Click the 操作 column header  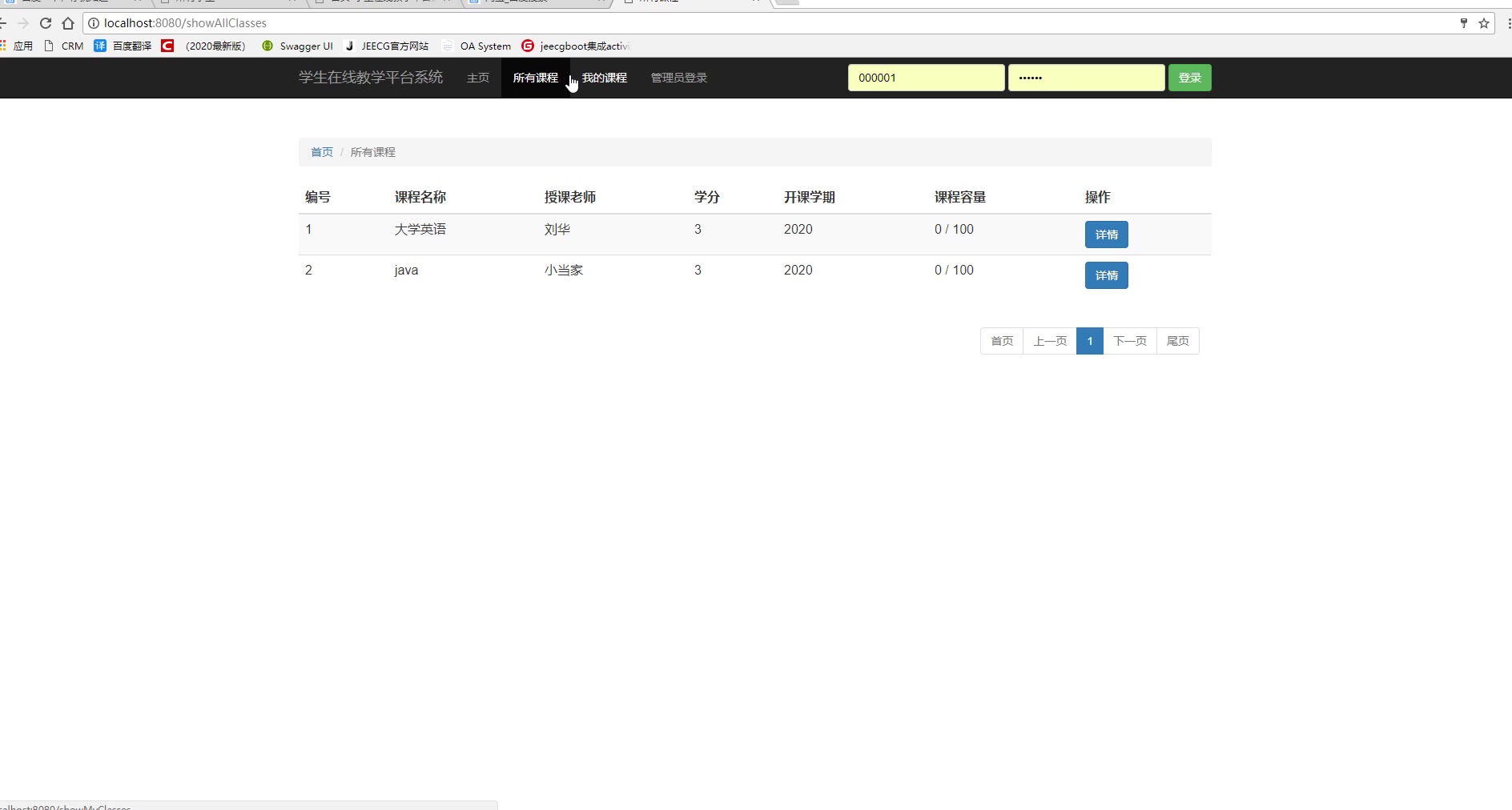tap(1098, 197)
